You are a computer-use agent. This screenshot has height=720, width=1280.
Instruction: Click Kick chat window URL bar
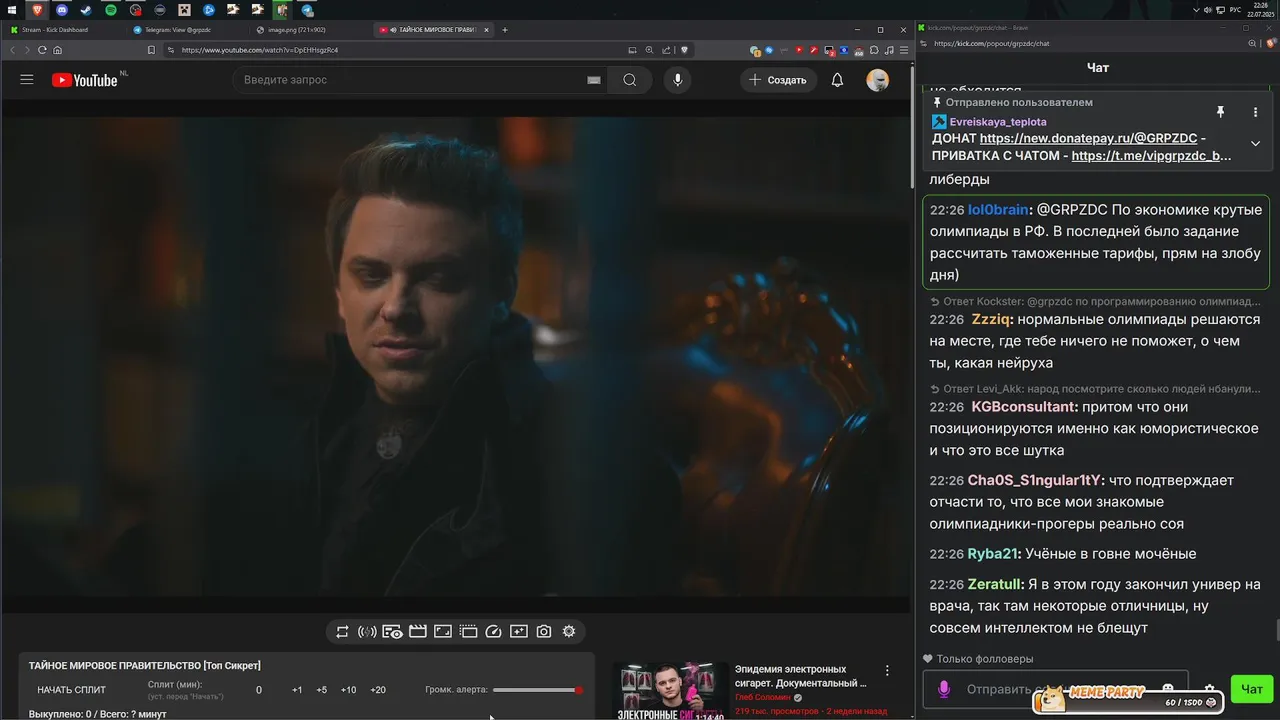point(1085,43)
